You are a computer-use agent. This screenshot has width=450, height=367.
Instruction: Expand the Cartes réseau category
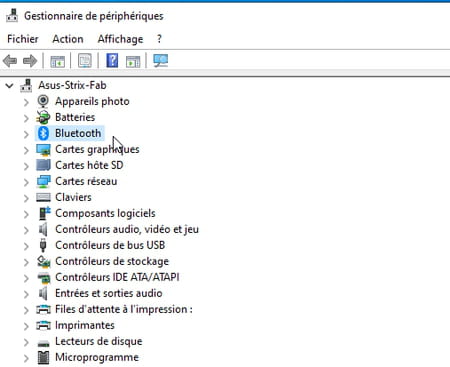(26, 182)
